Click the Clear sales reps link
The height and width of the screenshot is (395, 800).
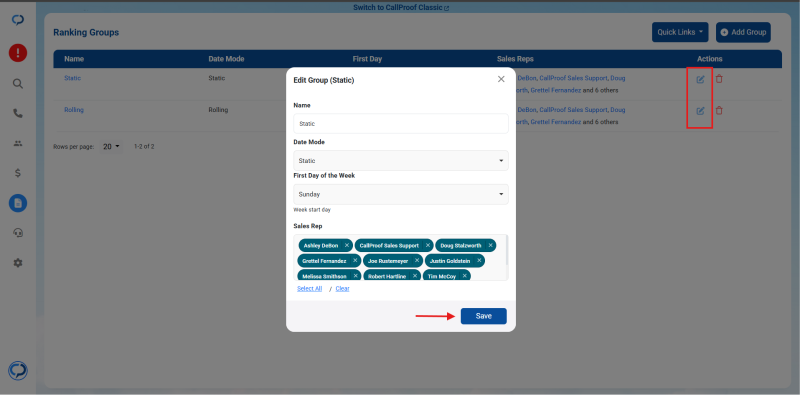pos(342,288)
